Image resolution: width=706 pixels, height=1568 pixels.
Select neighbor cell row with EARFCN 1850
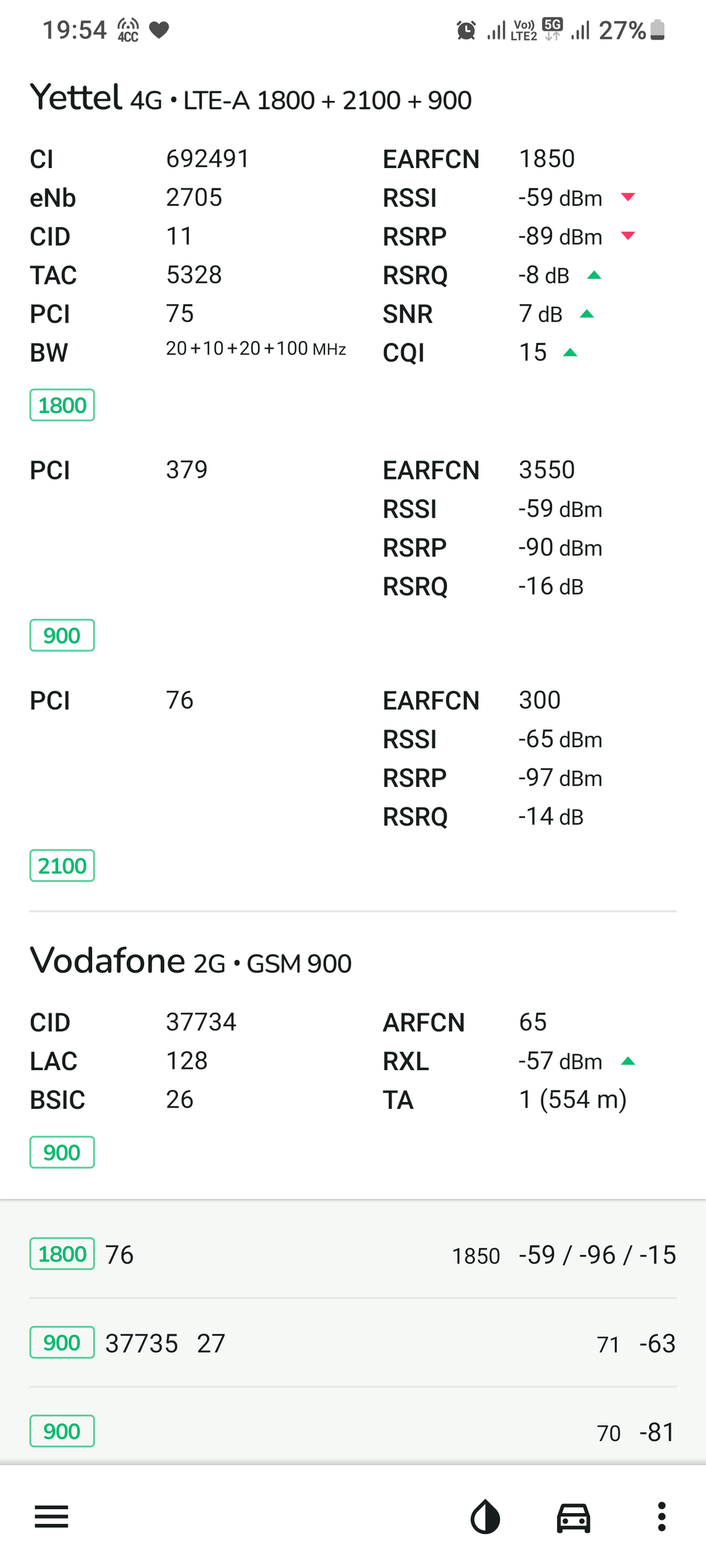[352, 1254]
